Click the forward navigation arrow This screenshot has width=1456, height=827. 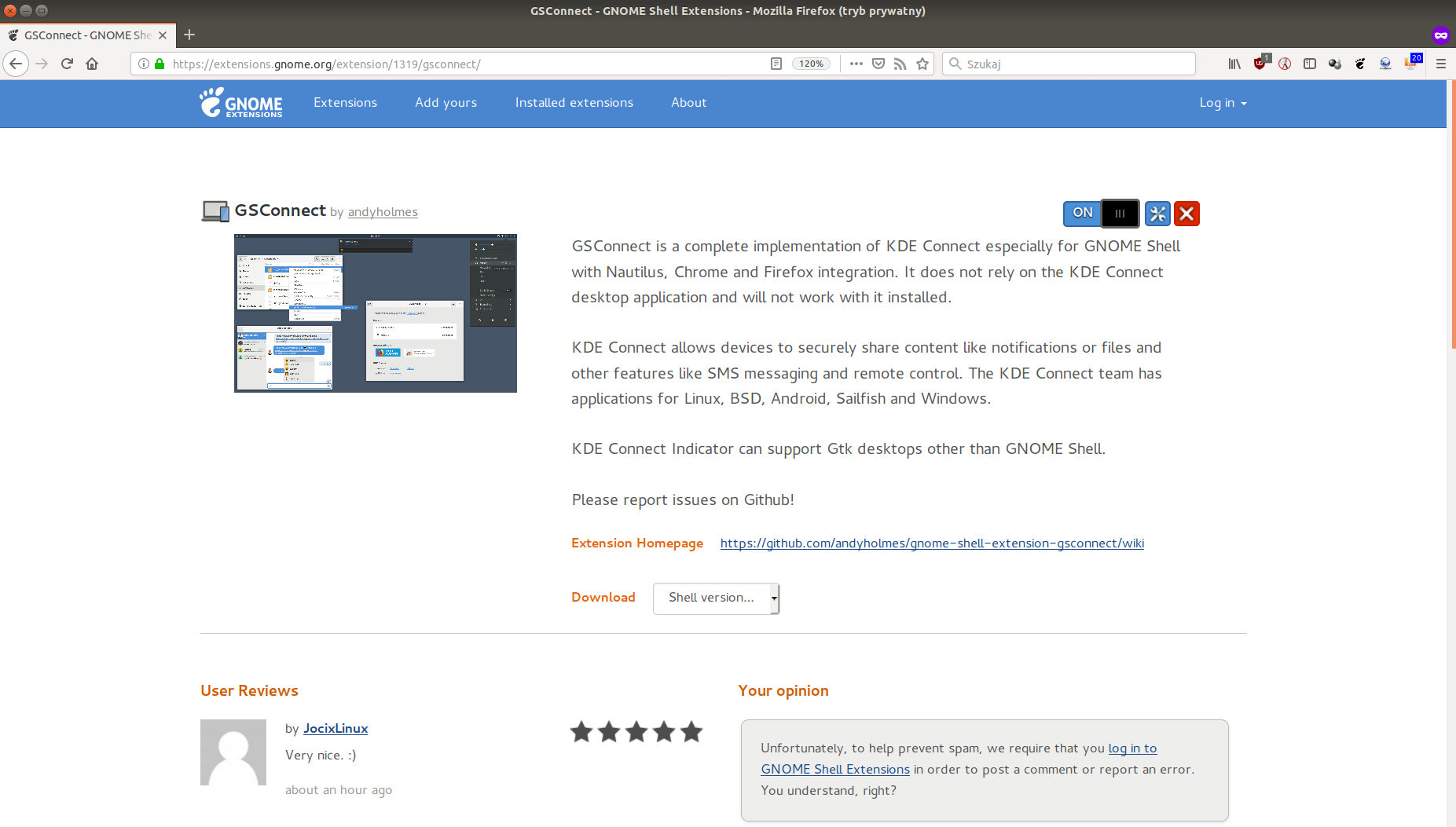pyautogui.click(x=42, y=64)
